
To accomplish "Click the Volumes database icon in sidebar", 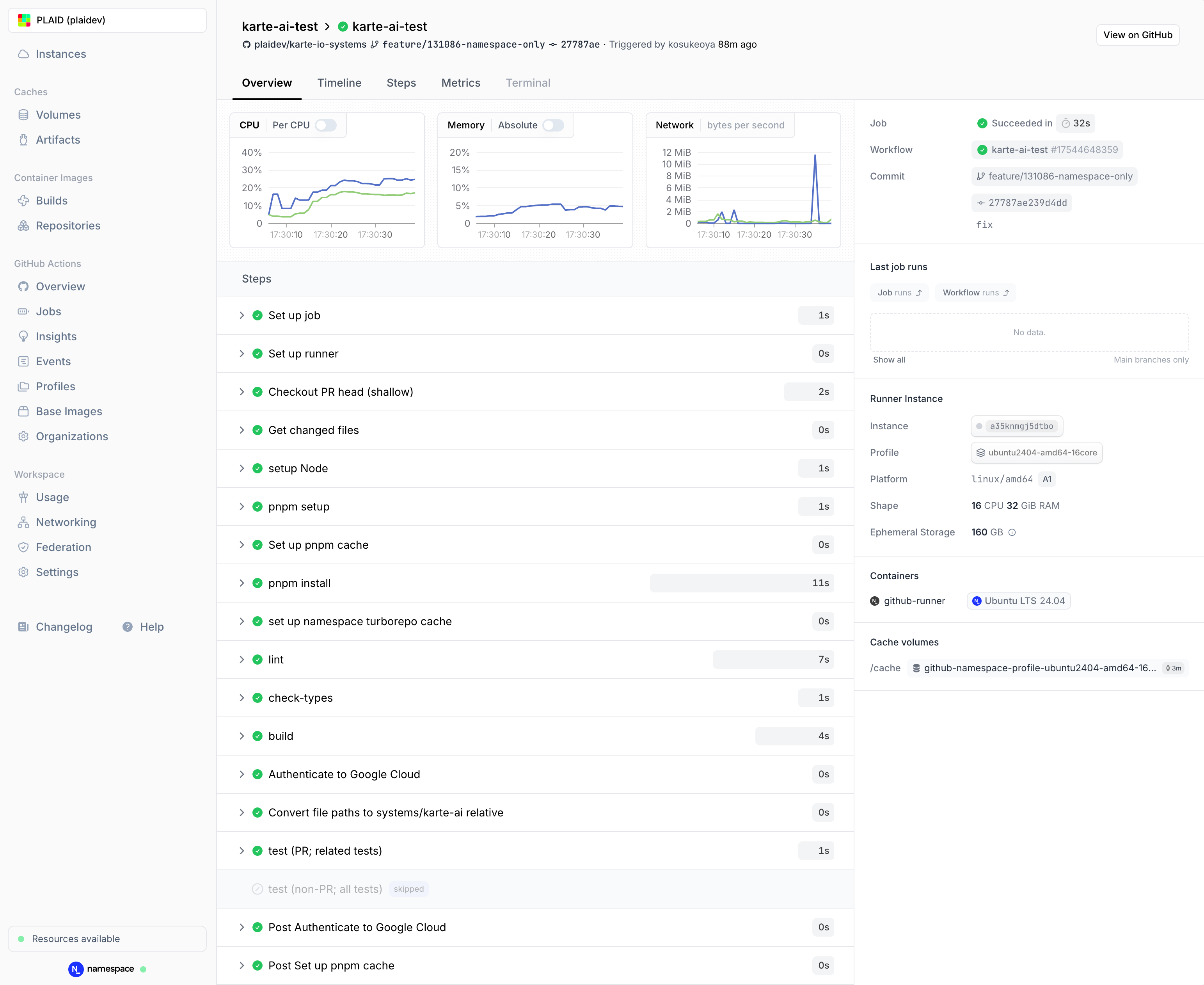I will (x=23, y=115).
